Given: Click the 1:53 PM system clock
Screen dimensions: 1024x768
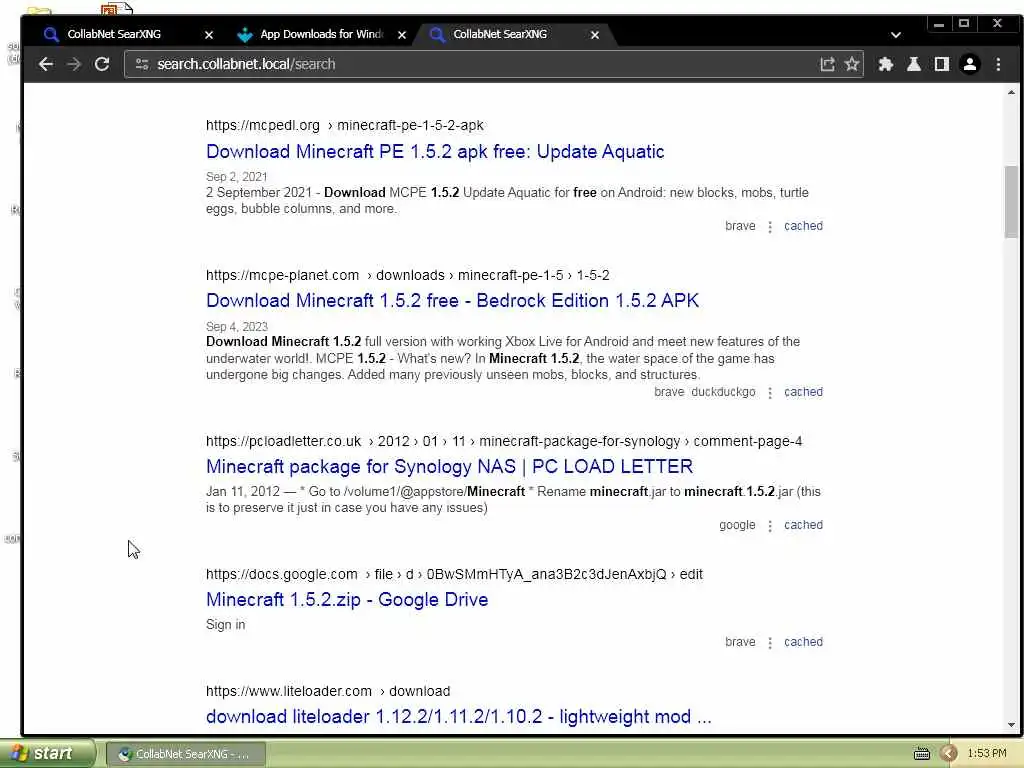Looking at the screenshot, I should 987,754.
